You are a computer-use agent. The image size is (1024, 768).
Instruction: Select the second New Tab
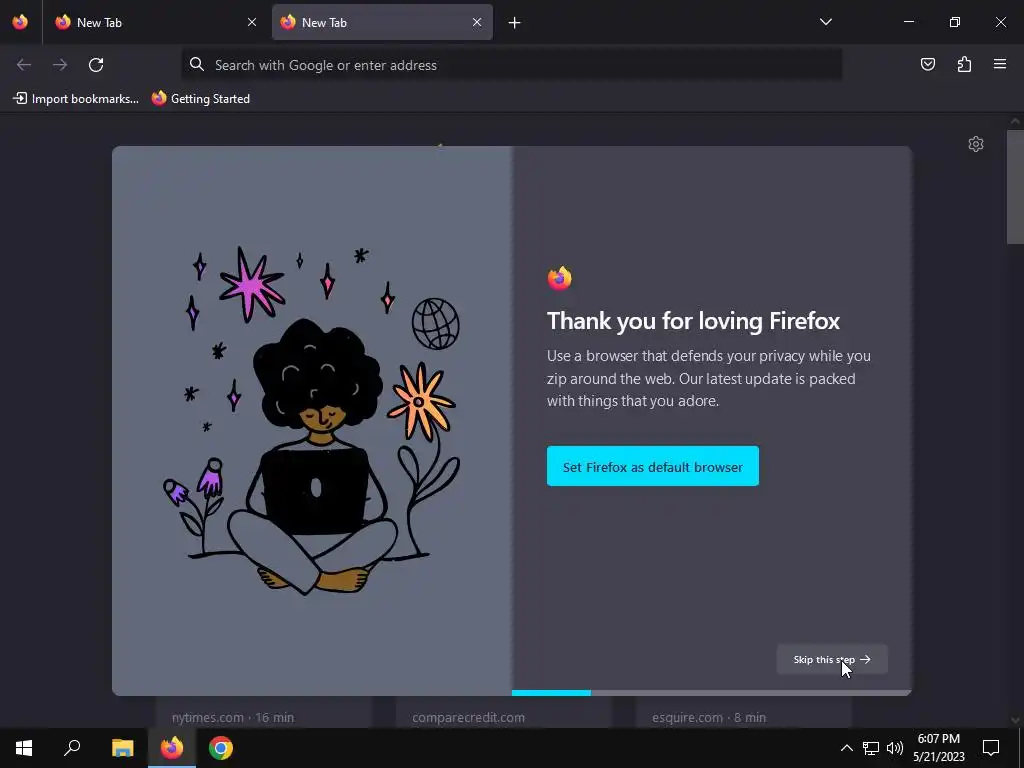click(x=382, y=22)
